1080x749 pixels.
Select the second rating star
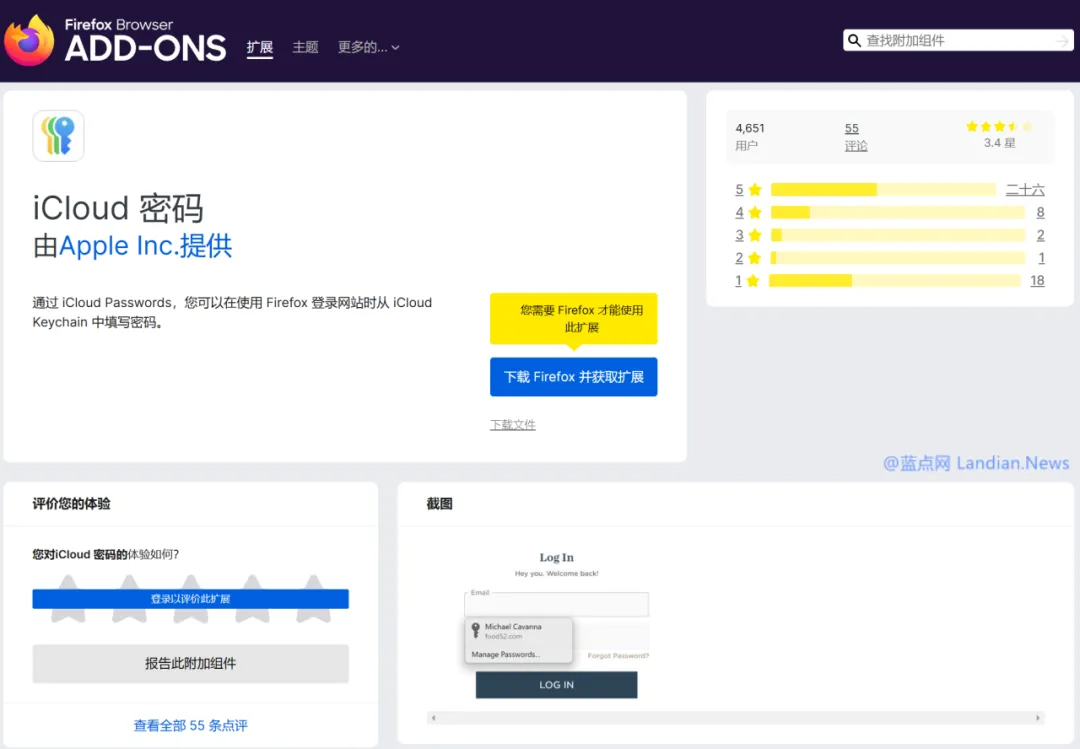coord(129,598)
